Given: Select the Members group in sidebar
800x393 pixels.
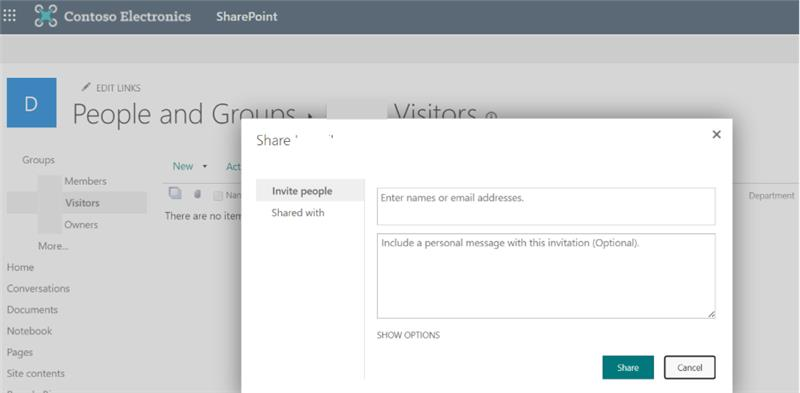Looking at the screenshot, I should click(x=85, y=181).
